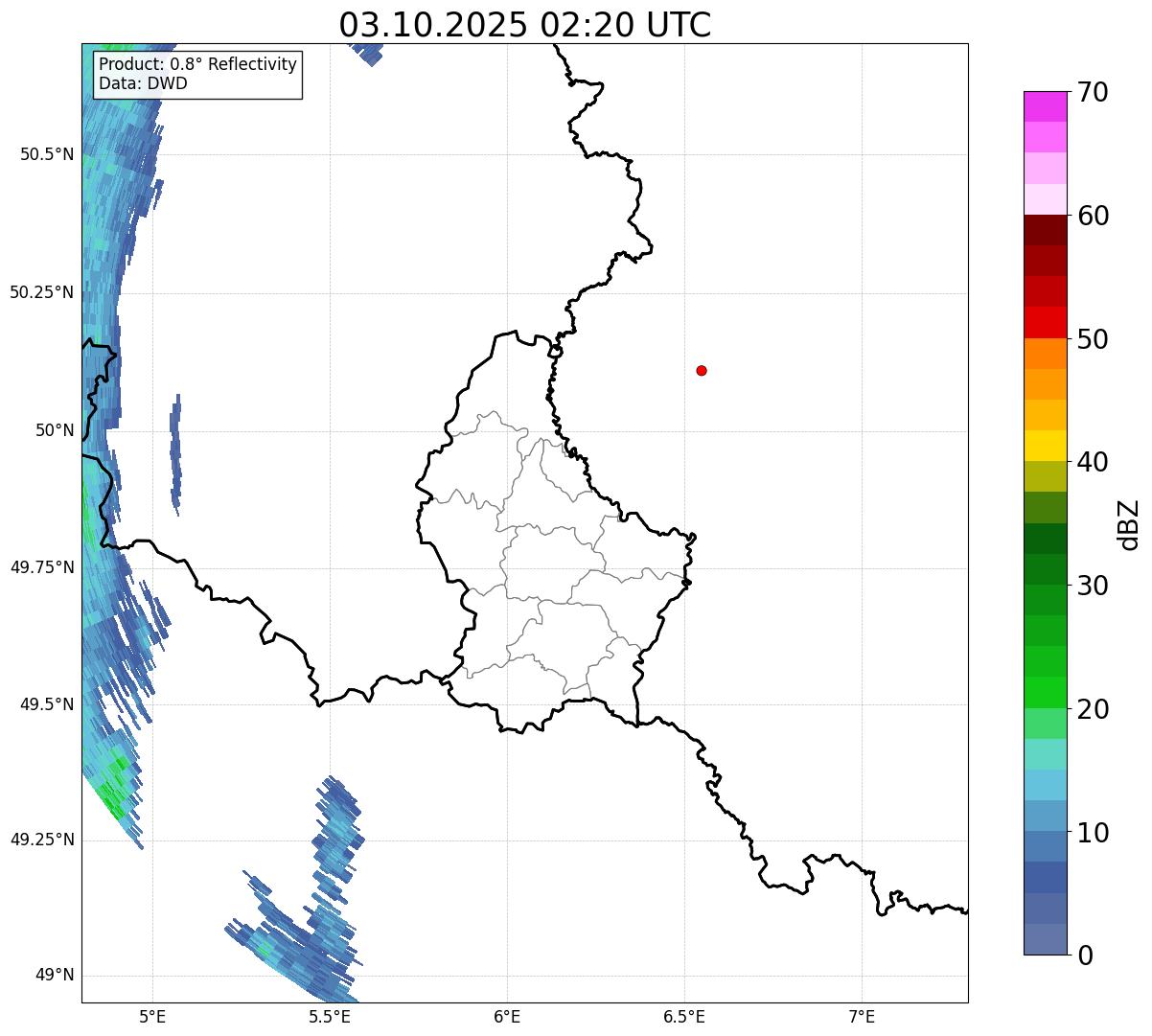Click the dBZ colorbar axis label
Screen dimensions: 1152x1036
[x=1129, y=523]
